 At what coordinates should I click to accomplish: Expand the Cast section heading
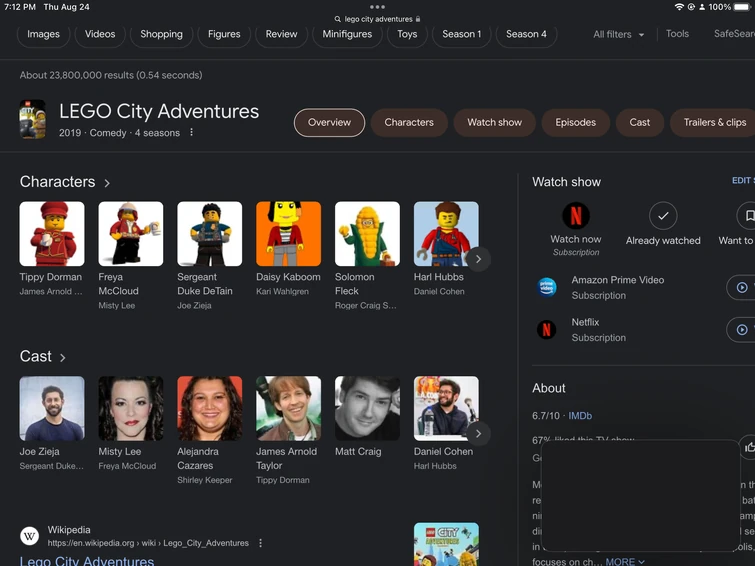(42, 356)
